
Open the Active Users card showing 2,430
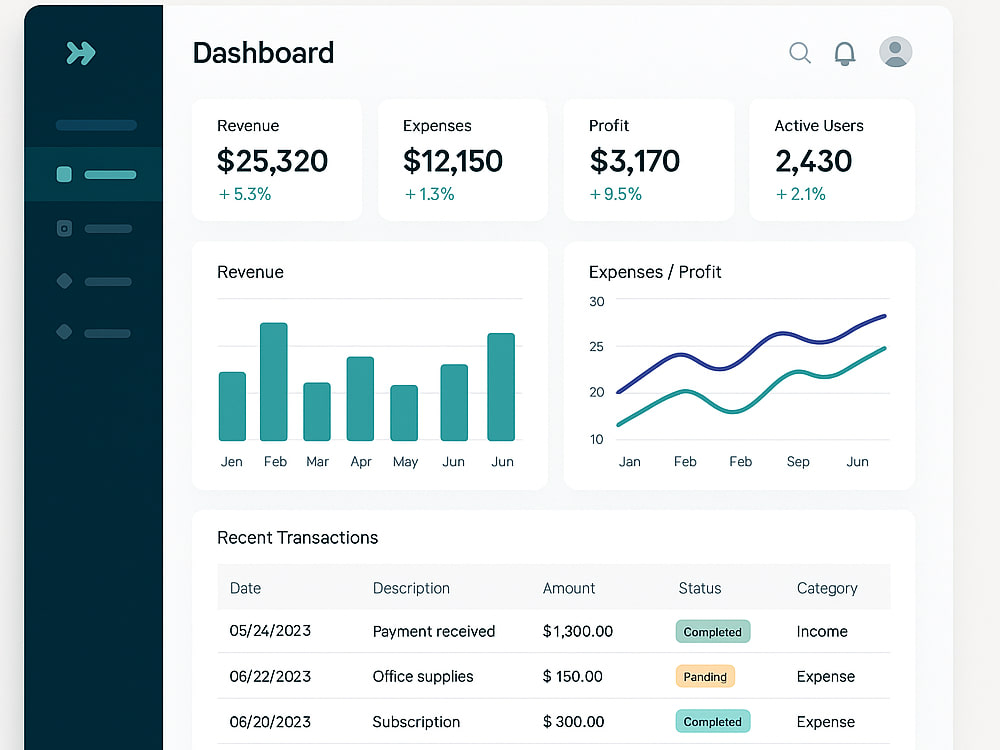[x=832, y=159]
